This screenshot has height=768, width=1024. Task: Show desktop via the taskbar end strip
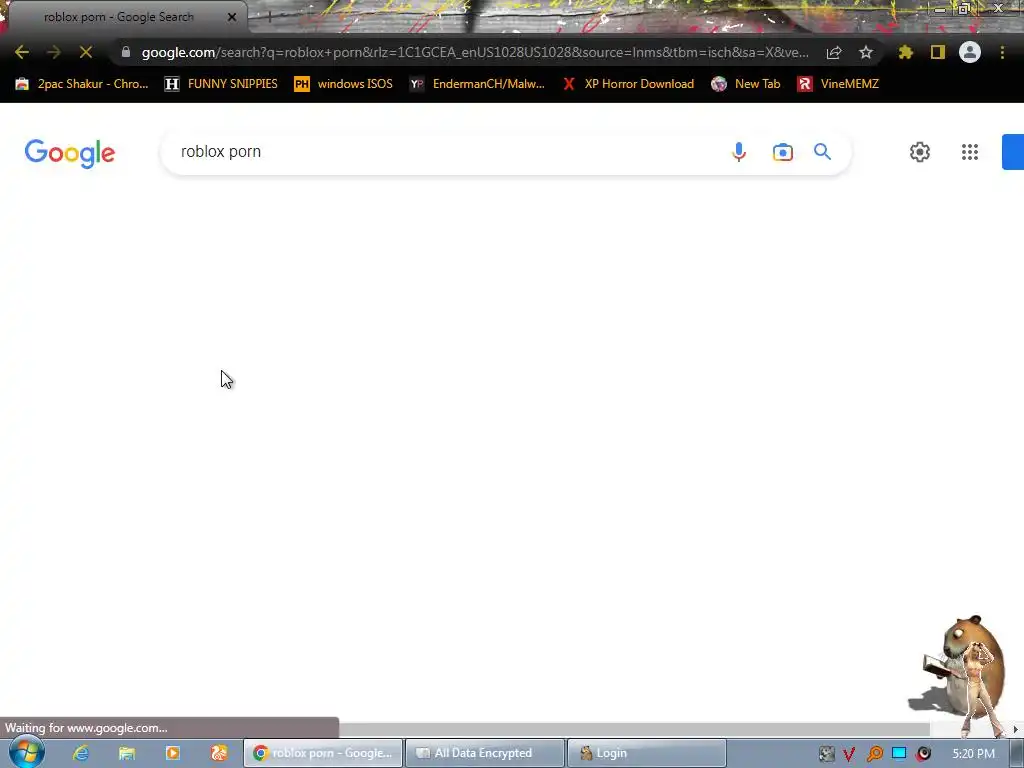tap(1017, 754)
